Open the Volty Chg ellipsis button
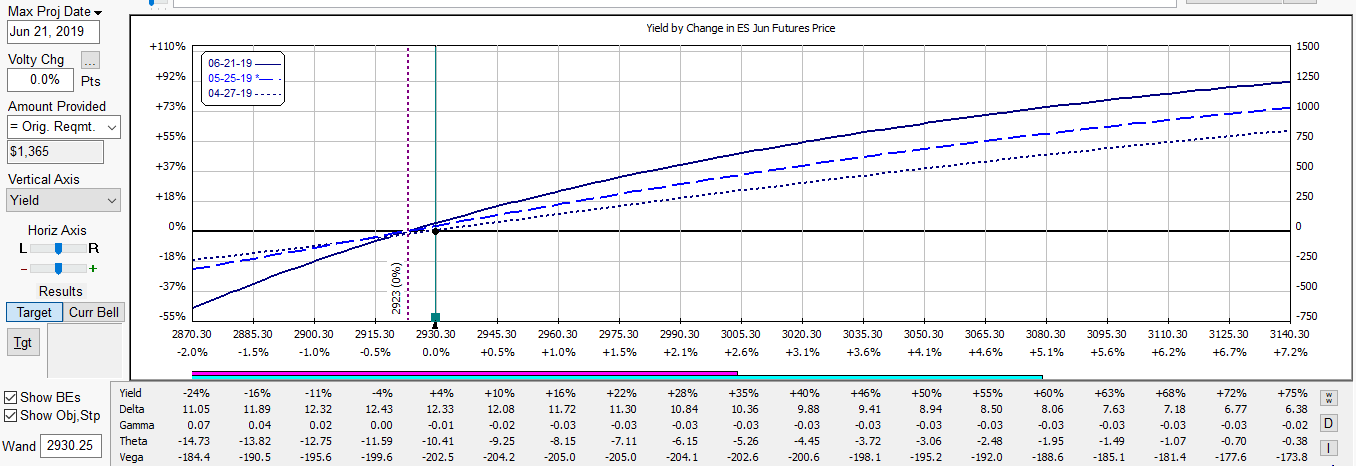The image size is (1356, 466). tap(91, 61)
